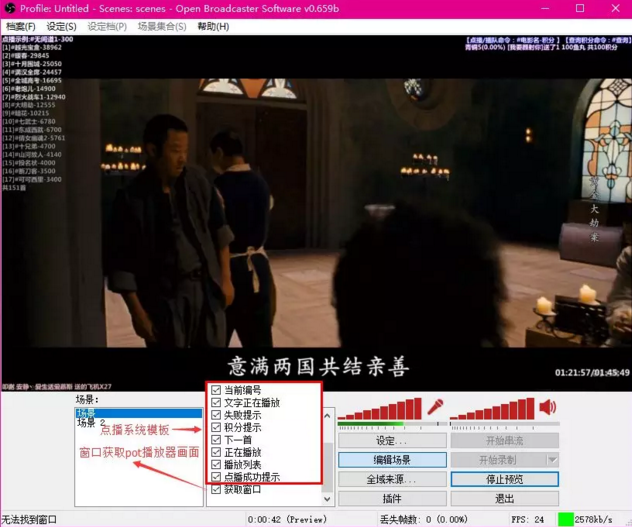This screenshot has width=632, height=527.
Task: Click the FPS: 24 status entry
Action: click(x=527, y=519)
